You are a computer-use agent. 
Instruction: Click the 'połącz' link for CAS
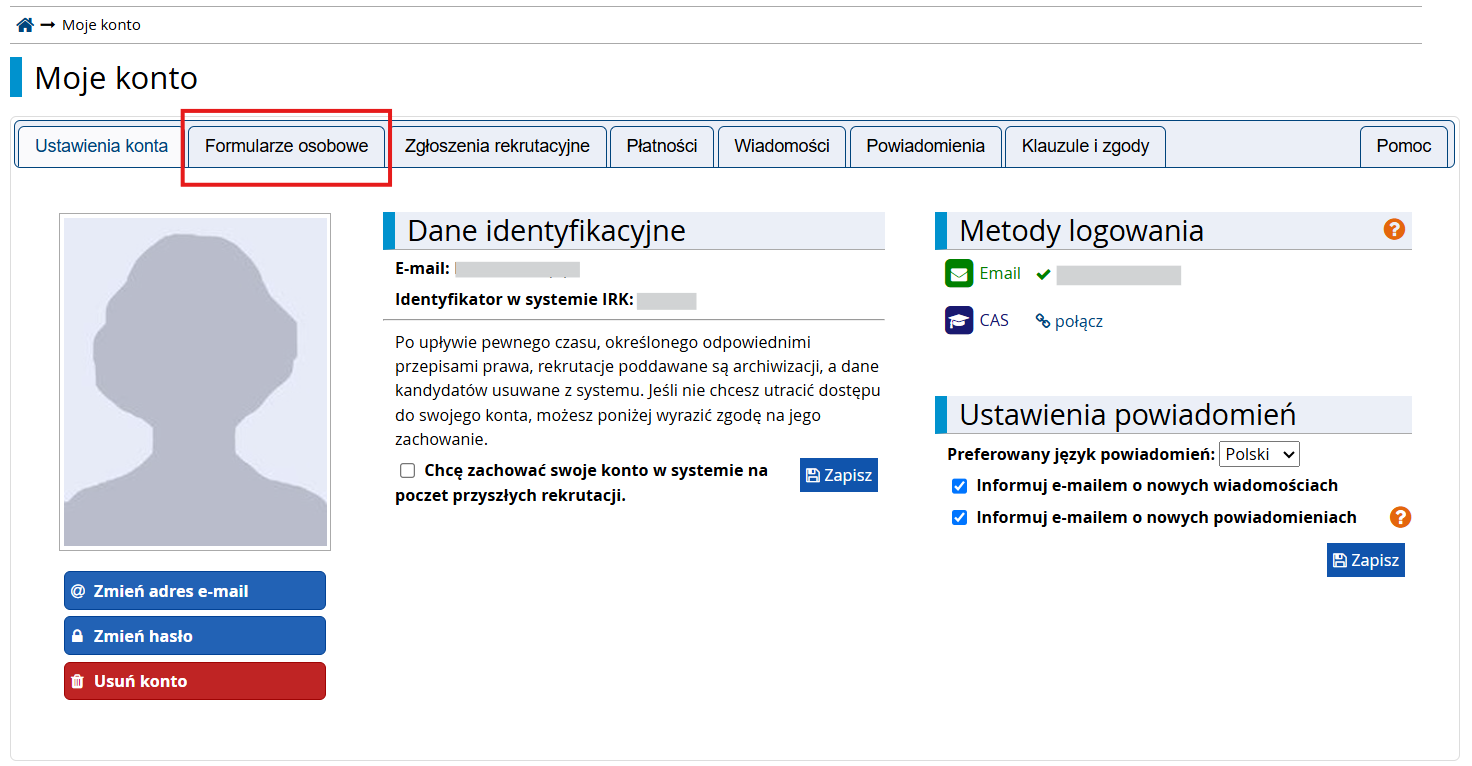1069,321
